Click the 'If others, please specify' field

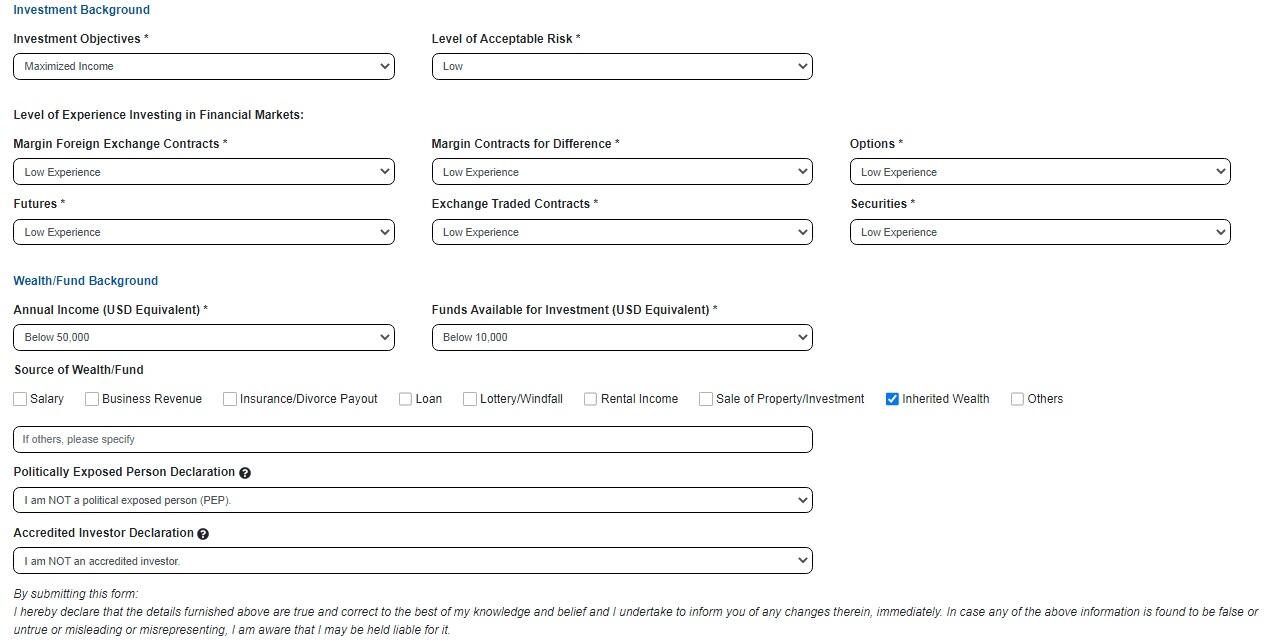click(x=413, y=440)
